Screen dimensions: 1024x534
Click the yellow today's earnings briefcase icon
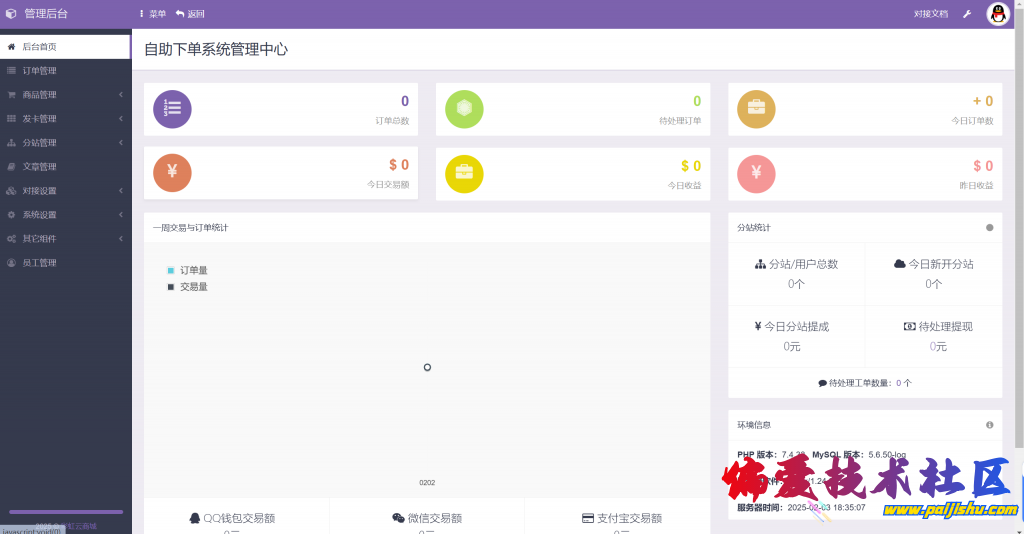[x=464, y=174]
